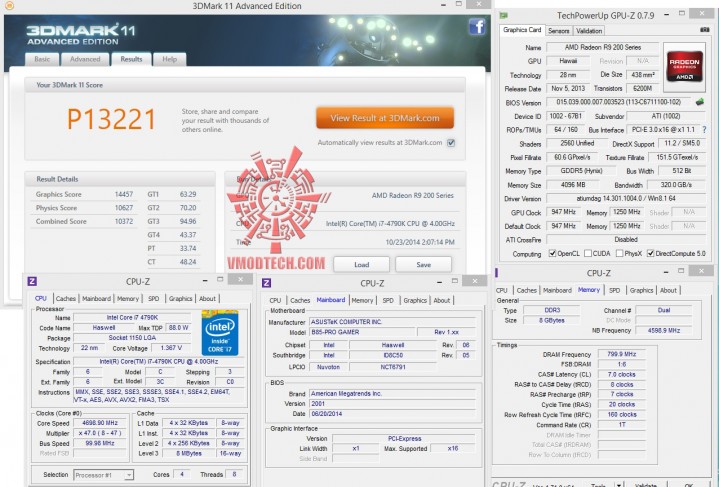
Task: Open Memory tab in CPU-Z Mainboard window
Action: click(362, 300)
